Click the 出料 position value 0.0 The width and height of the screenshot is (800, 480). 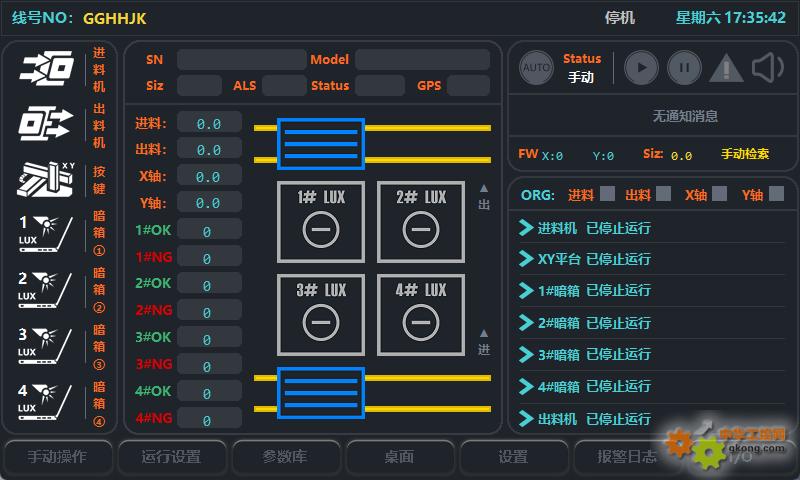click(x=209, y=150)
